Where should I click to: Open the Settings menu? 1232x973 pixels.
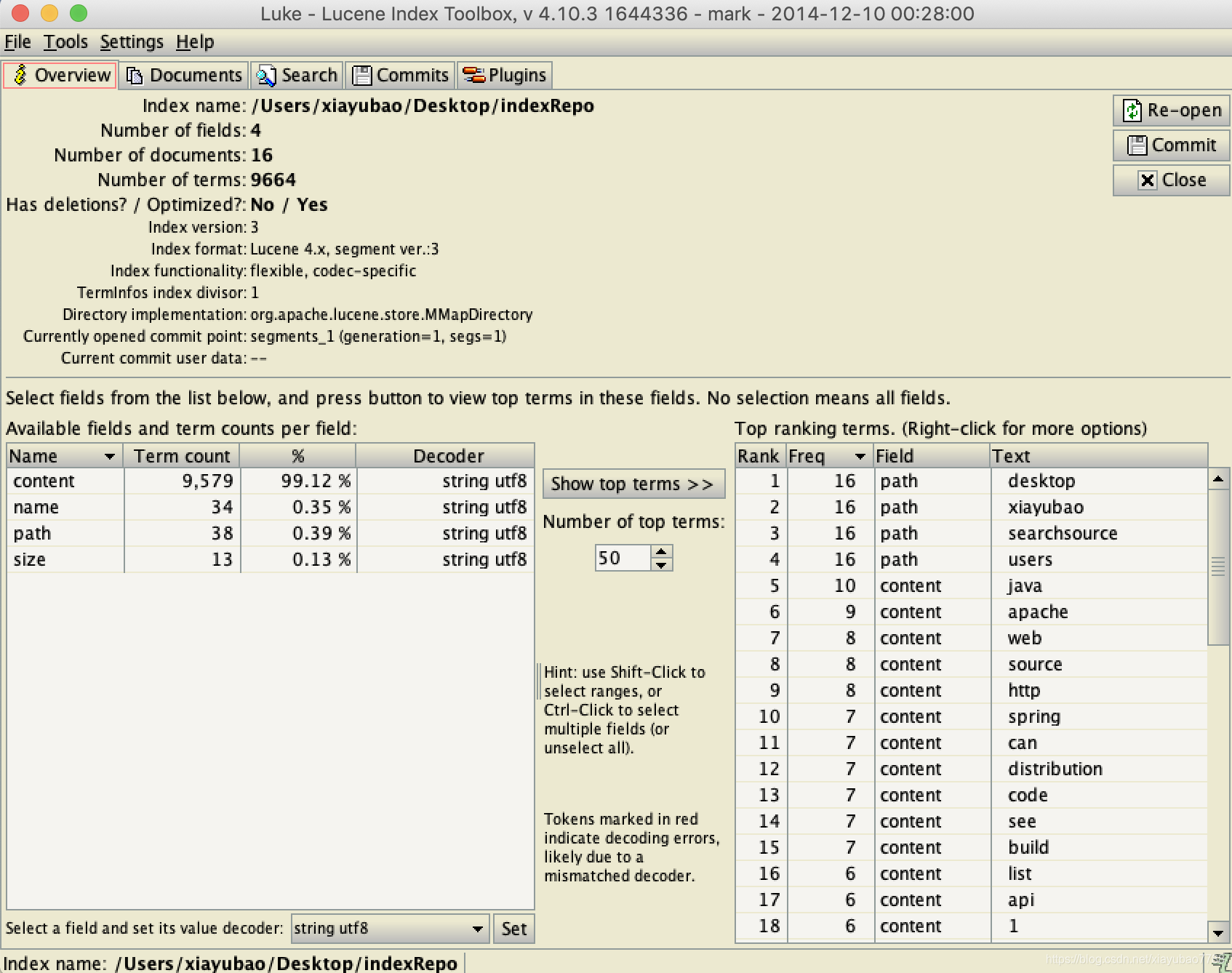point(132,42)
